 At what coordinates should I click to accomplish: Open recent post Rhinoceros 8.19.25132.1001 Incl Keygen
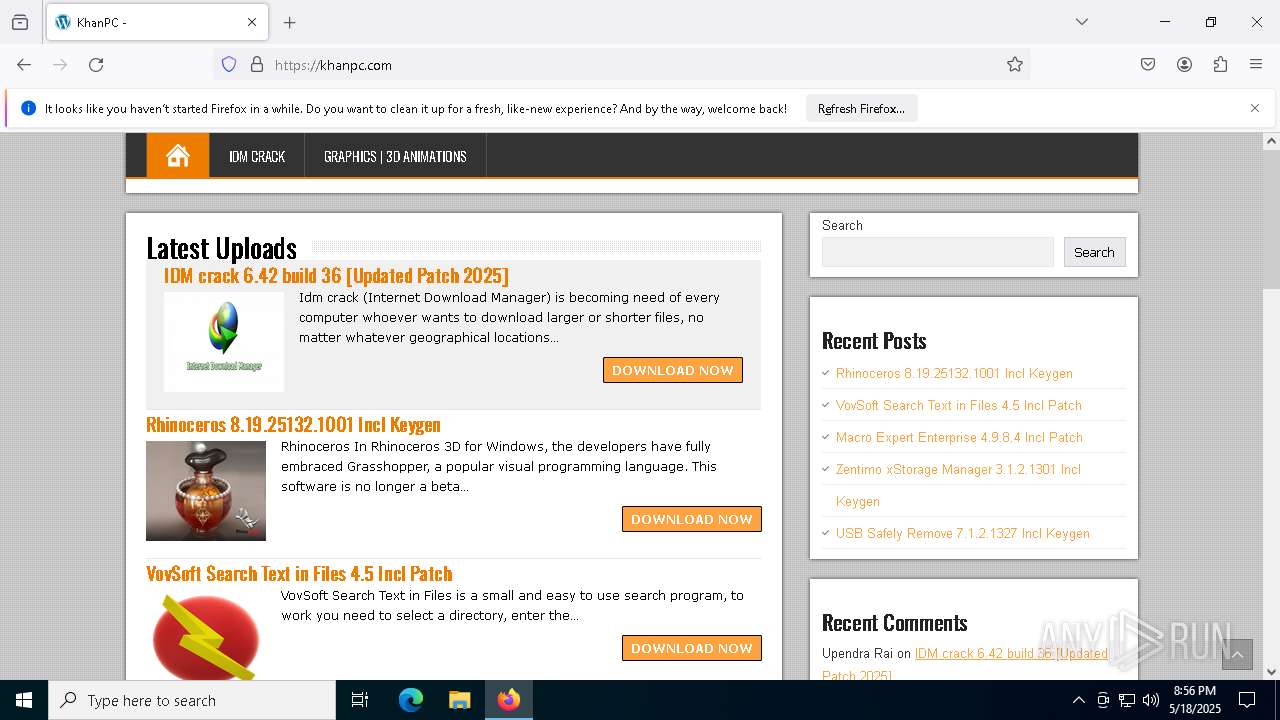point(954,373)
